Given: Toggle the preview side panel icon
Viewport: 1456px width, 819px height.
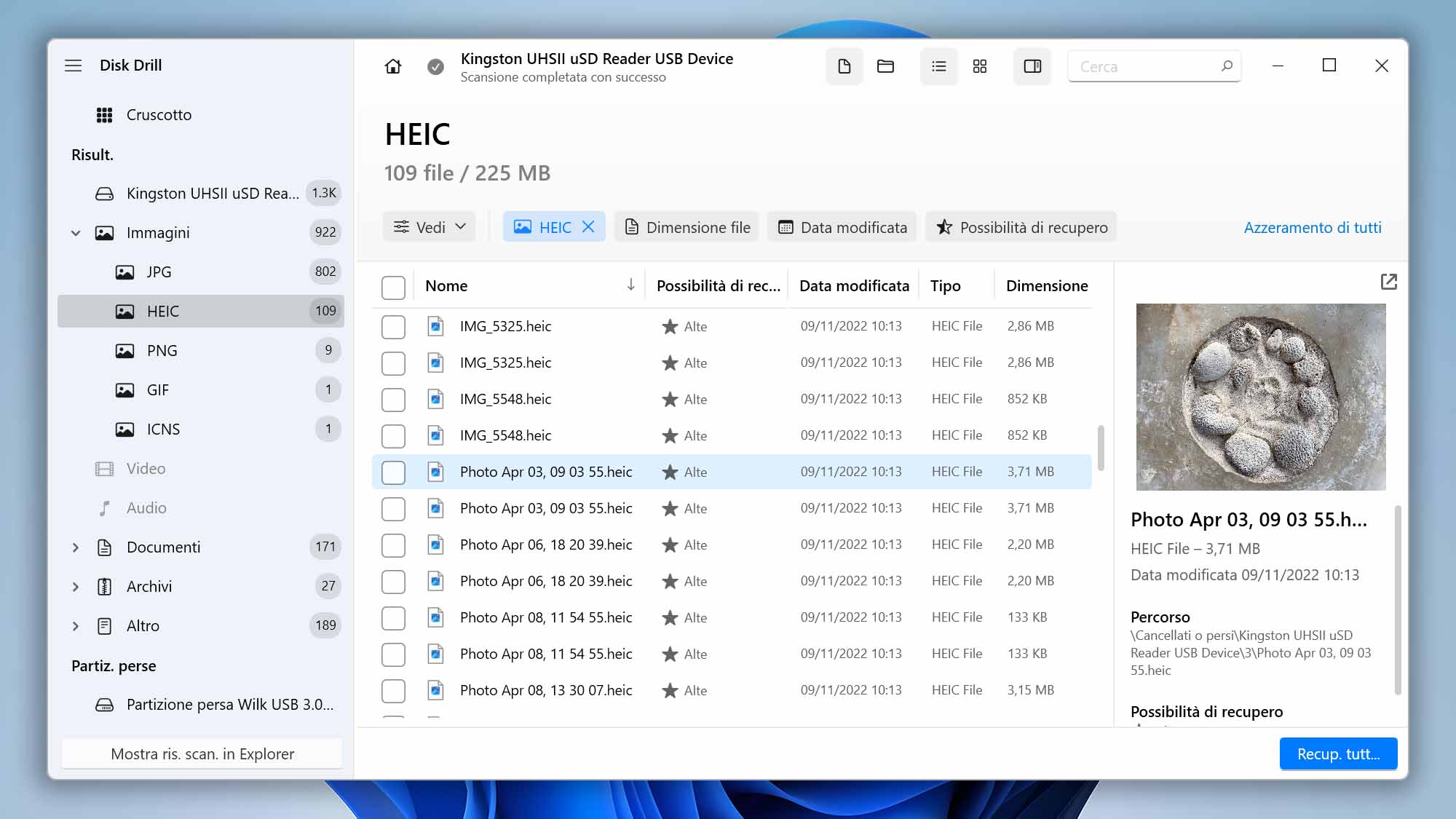Looking at the screenshot, I should coord(1032,66).
